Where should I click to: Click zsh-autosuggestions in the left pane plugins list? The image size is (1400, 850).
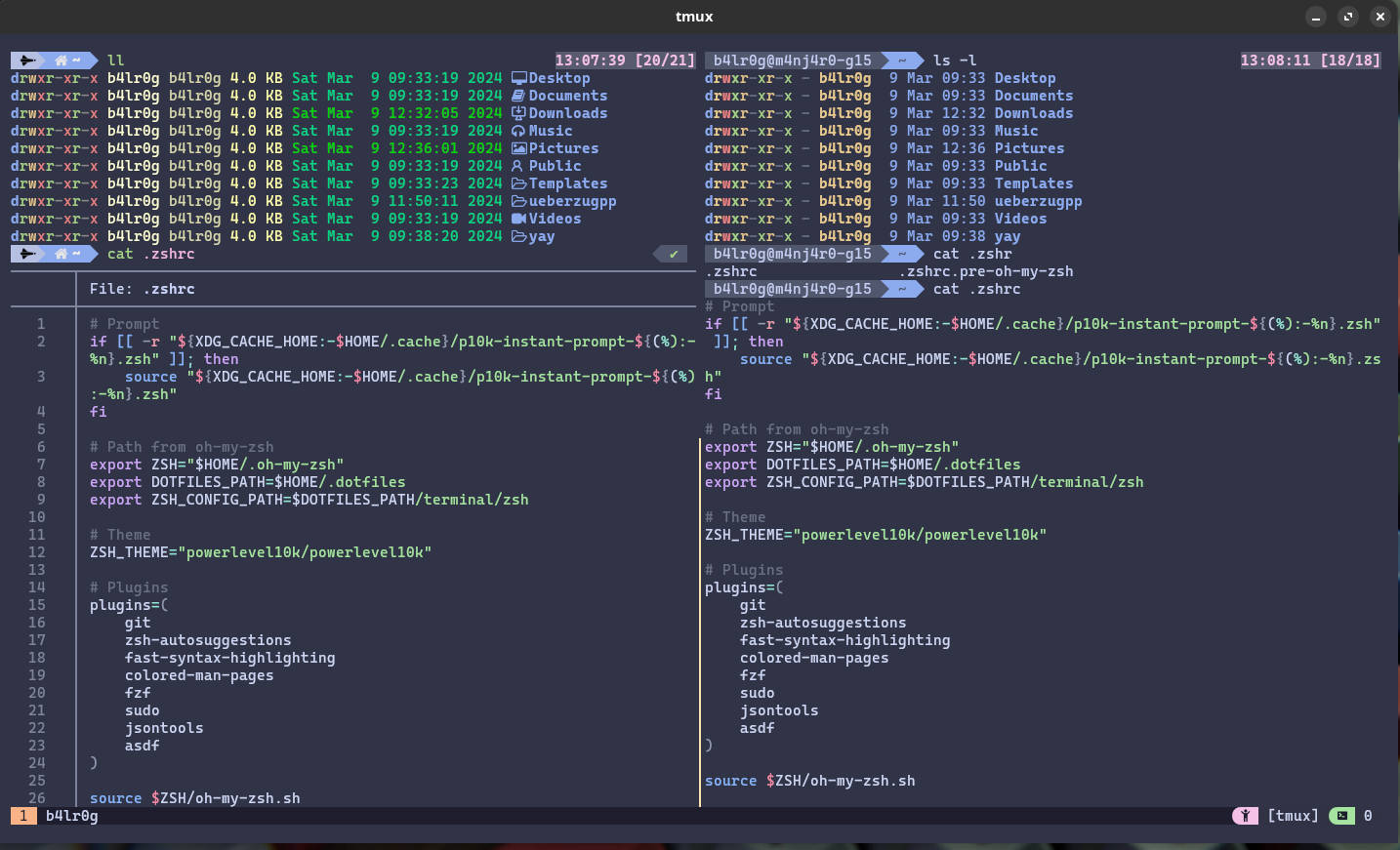[x=208, y=640]
